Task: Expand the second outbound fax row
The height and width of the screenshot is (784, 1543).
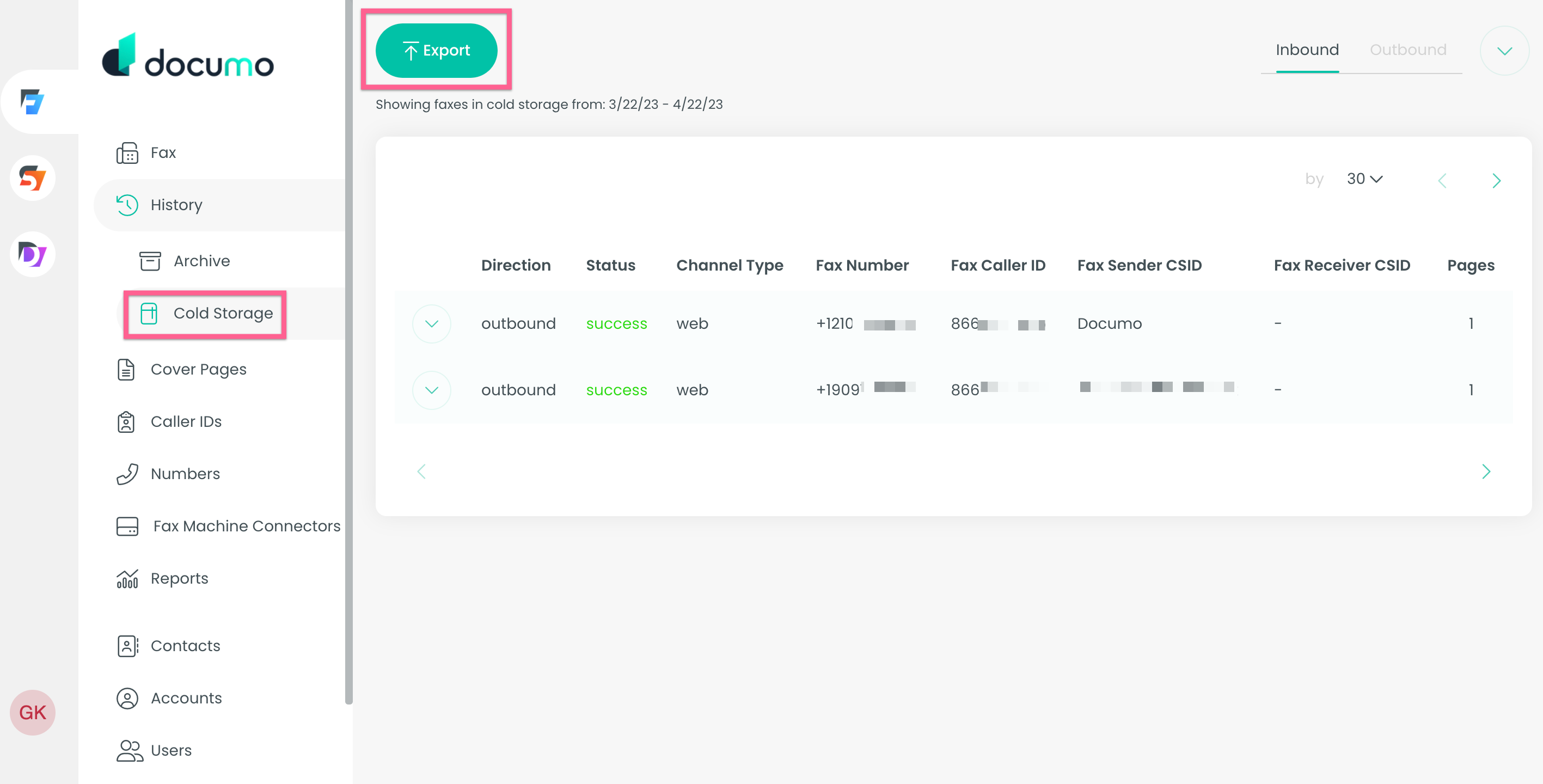Action: tap(431, 390)
